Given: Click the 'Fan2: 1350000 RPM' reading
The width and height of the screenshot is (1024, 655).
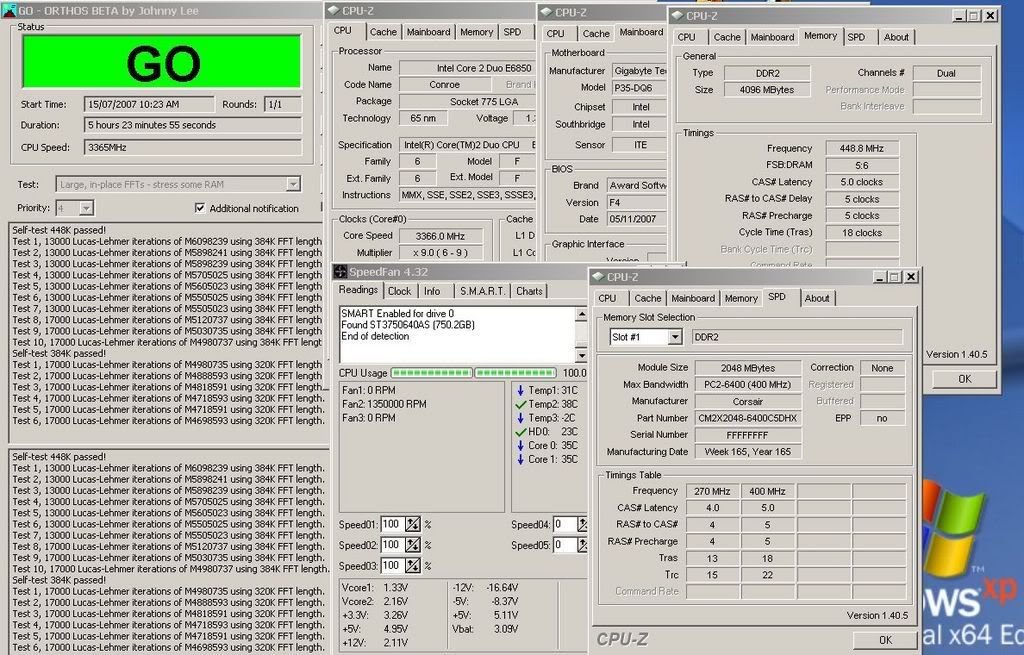Looking at the screenshot, I should tap(384, 404).
